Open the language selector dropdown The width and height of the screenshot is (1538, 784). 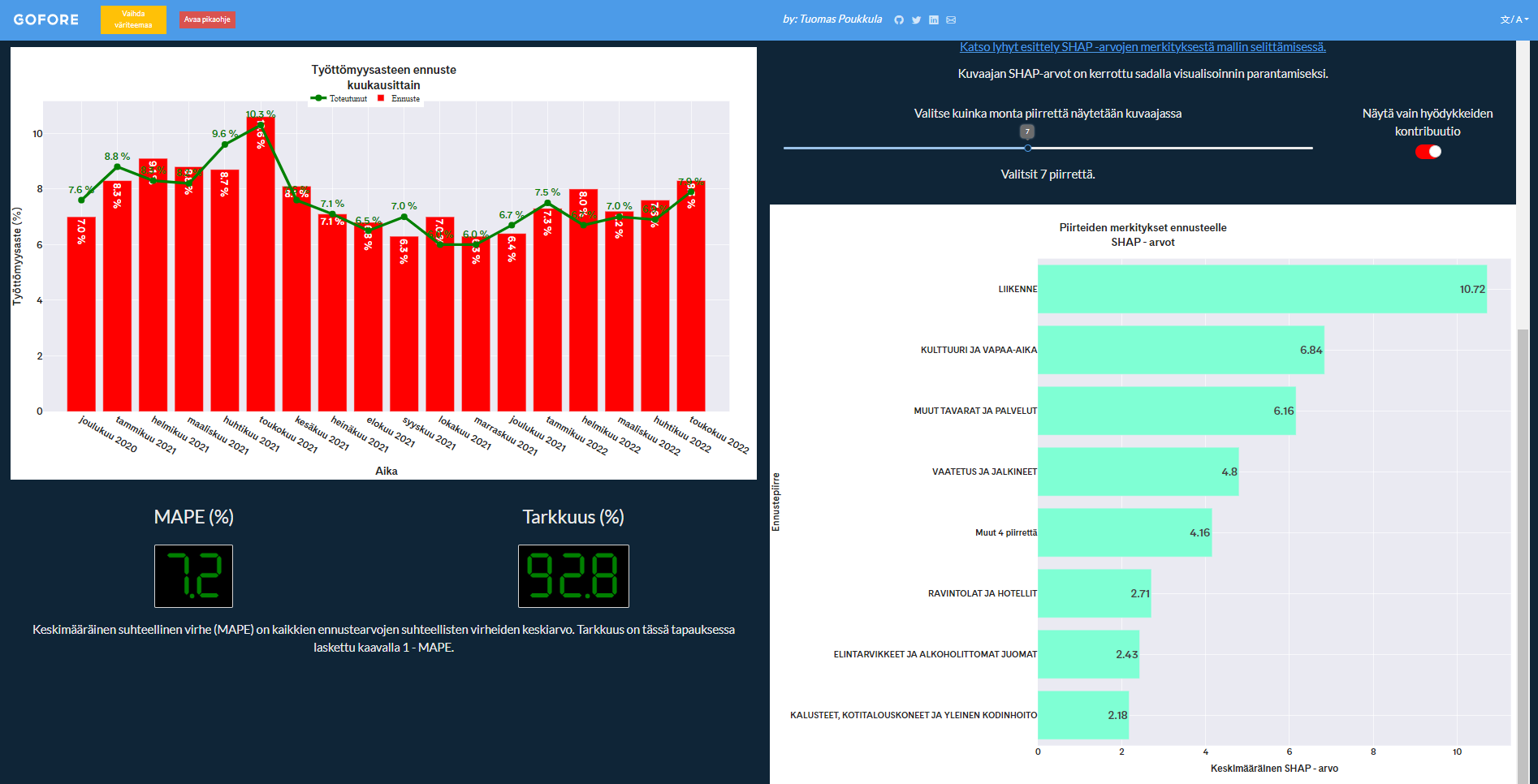(1514, 19)
